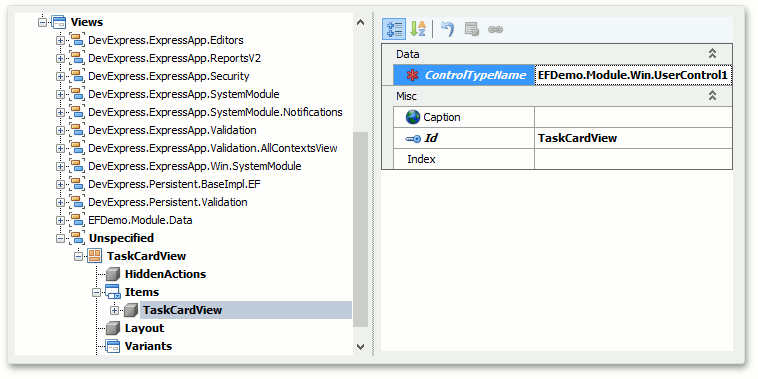Click the tree scrollbar down arrow

360,346
